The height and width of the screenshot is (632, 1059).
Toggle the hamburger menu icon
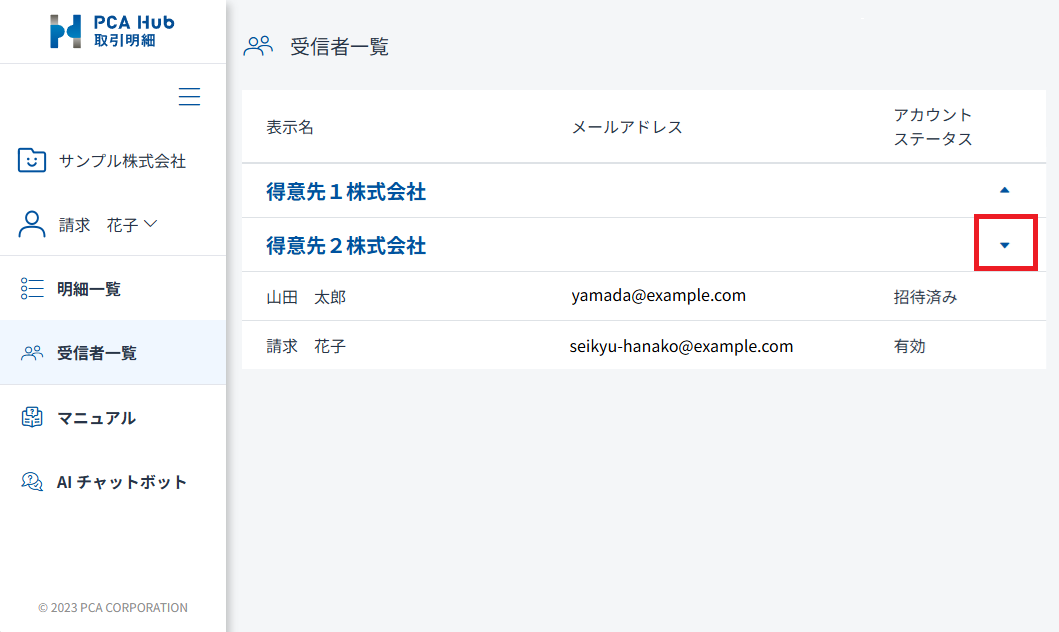click(189, 97)
